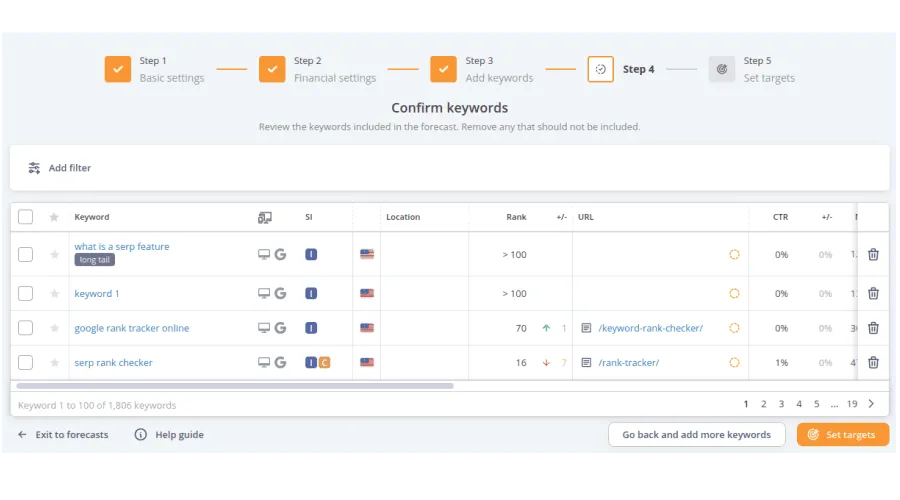Select the 'serp rank checker' row checkbox
The height and width of the screenshot is (500, 900).
tap(26, 363)
